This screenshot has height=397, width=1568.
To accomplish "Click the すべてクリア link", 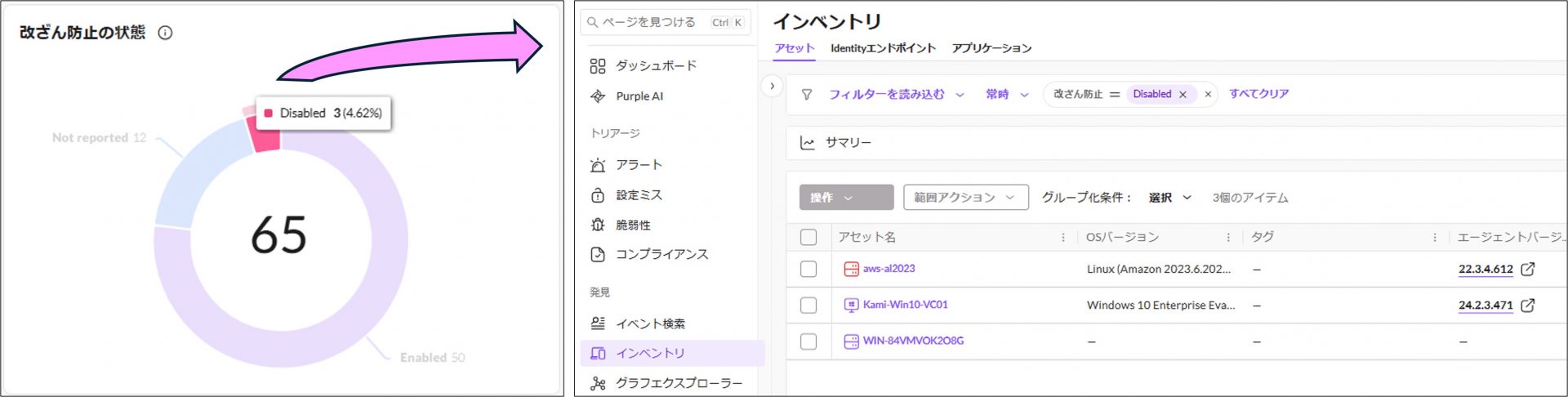I will coord(1258,94).
